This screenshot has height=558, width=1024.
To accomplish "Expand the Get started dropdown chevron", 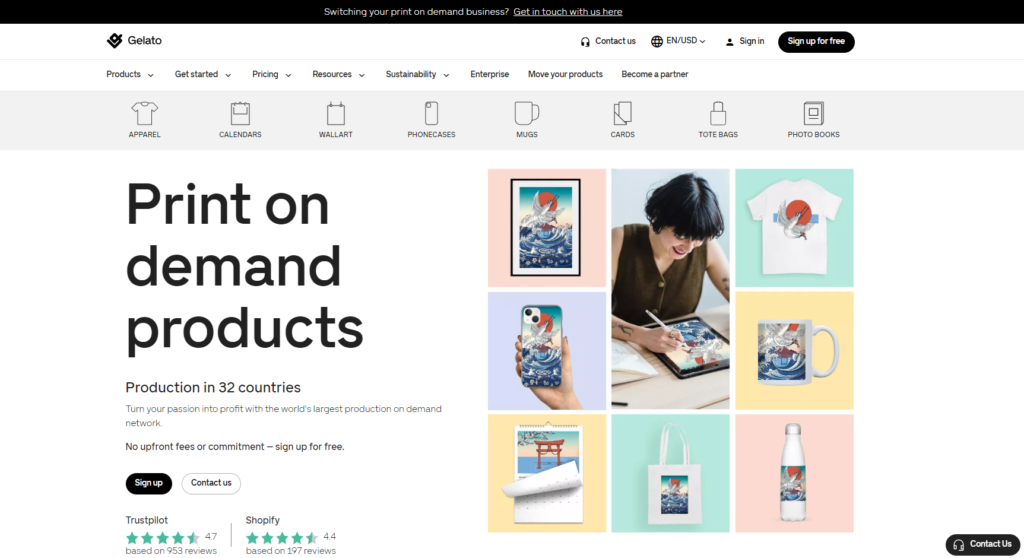I will click(228, 75).
